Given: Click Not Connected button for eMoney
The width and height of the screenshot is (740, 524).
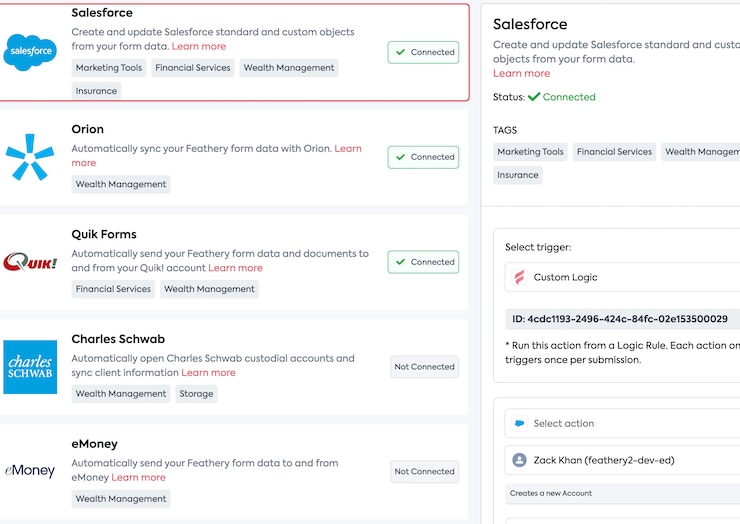Looking at the screenshot, I should (424, 472).
